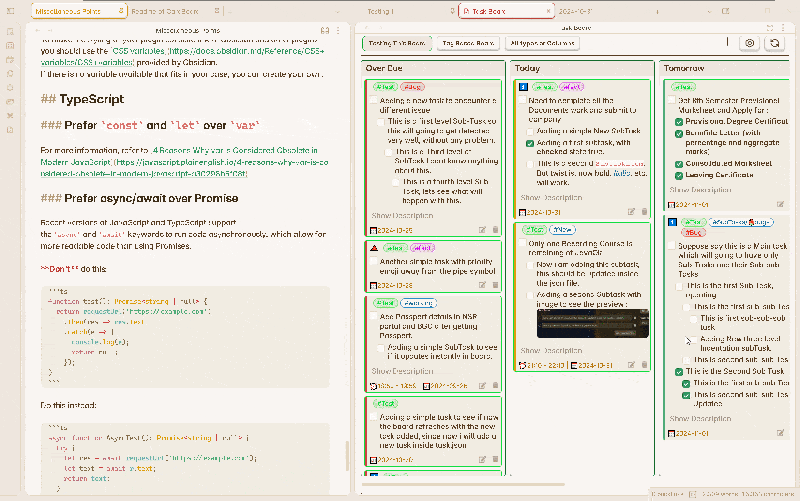Delete the 'Adding a new task to encounter' card
Viewport: 800px width, 501px height.
(495, 230)
